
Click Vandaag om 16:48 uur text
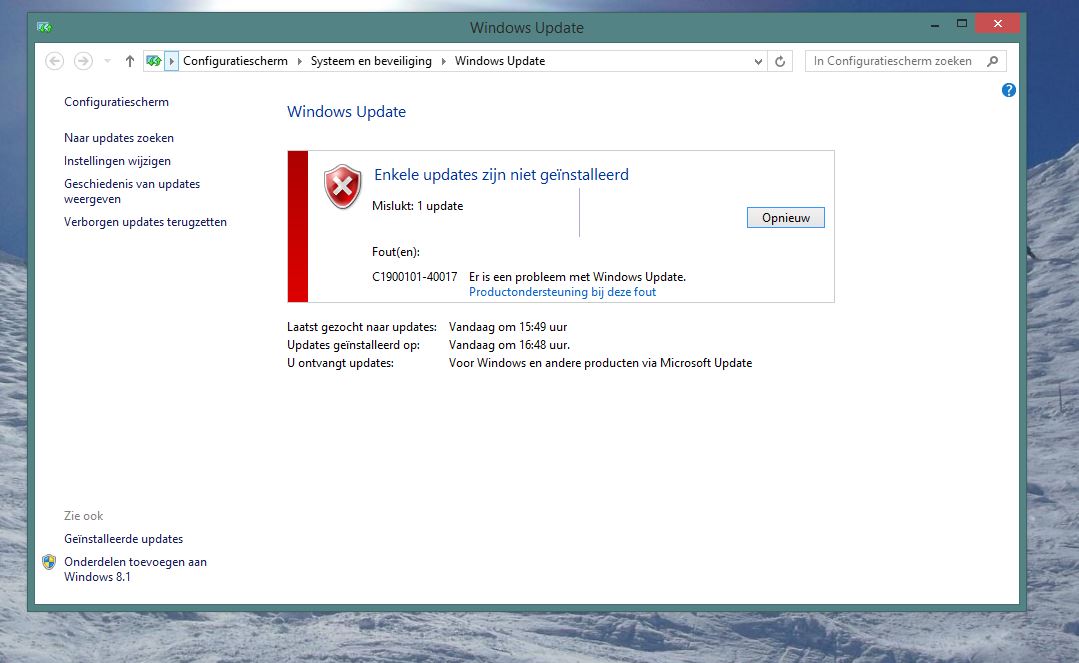pos(509,345)
